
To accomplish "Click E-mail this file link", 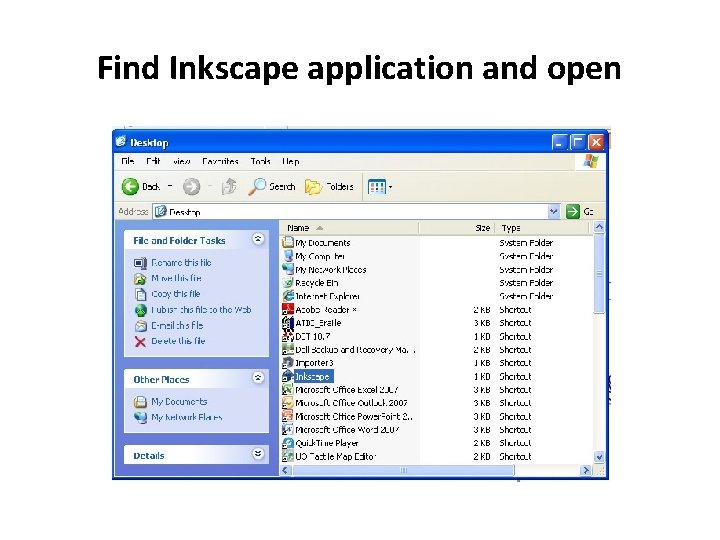I will pyautogui.click(x=177, y=326).
